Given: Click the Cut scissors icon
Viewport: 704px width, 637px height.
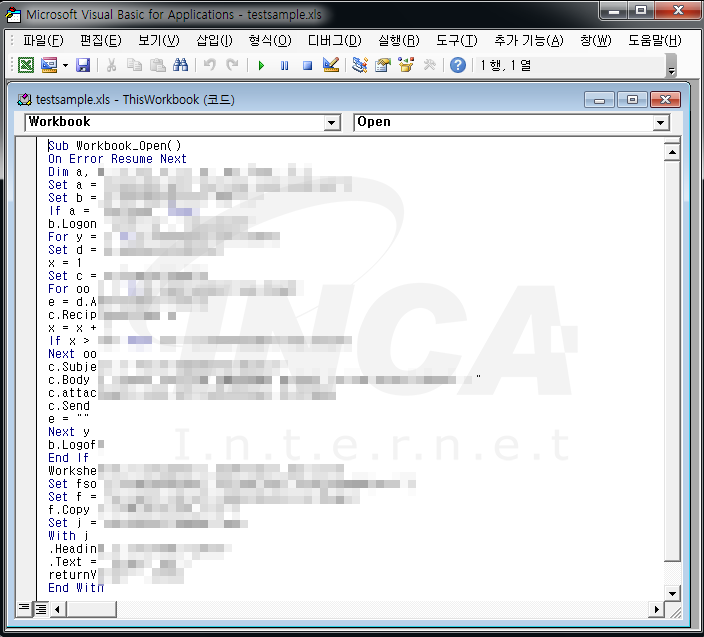Looking at the screenshot, I should [111, 66].
